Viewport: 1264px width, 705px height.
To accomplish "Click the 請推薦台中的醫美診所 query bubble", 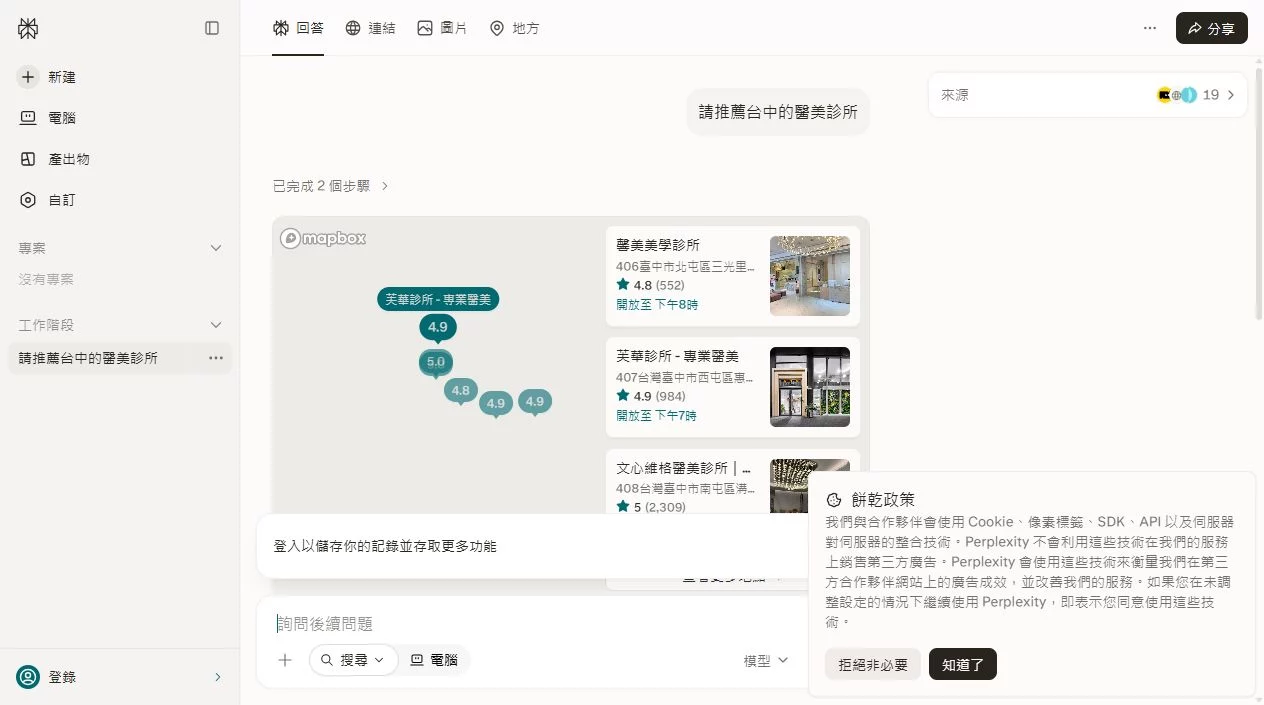I will (778, 112).
